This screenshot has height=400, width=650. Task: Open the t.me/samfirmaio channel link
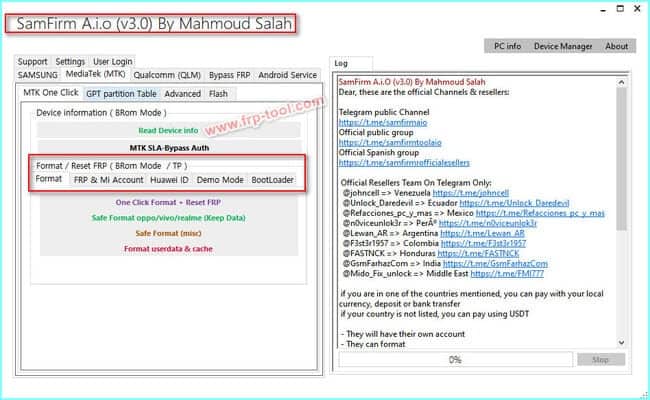383,122
